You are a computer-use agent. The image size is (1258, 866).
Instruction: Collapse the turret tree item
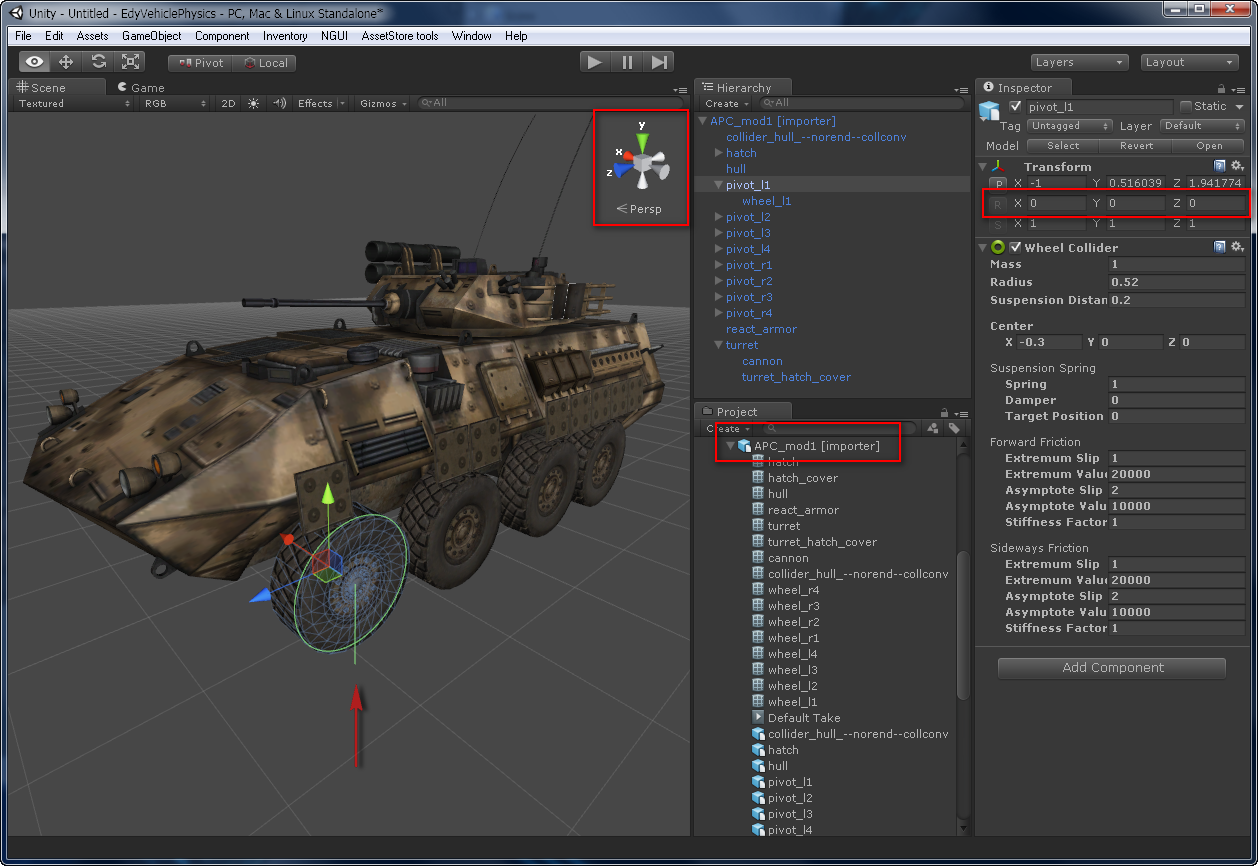(x=719, y=345)
